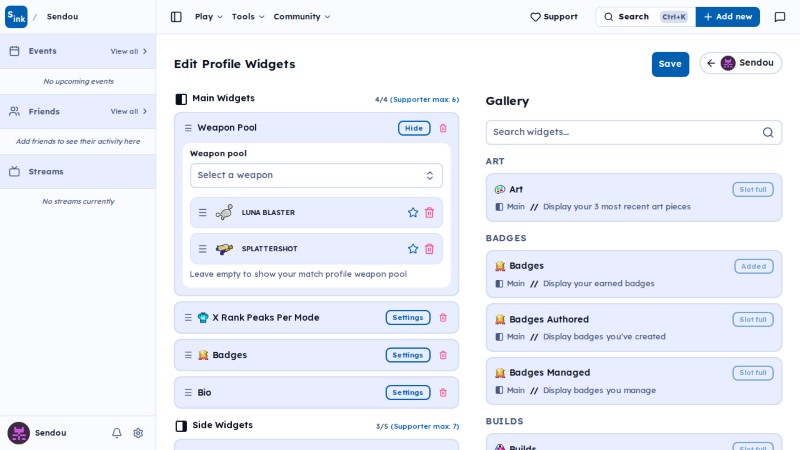Click Added on Badges gallery card
The height and width of the screenshot is (450, 800).
(754, 266)
